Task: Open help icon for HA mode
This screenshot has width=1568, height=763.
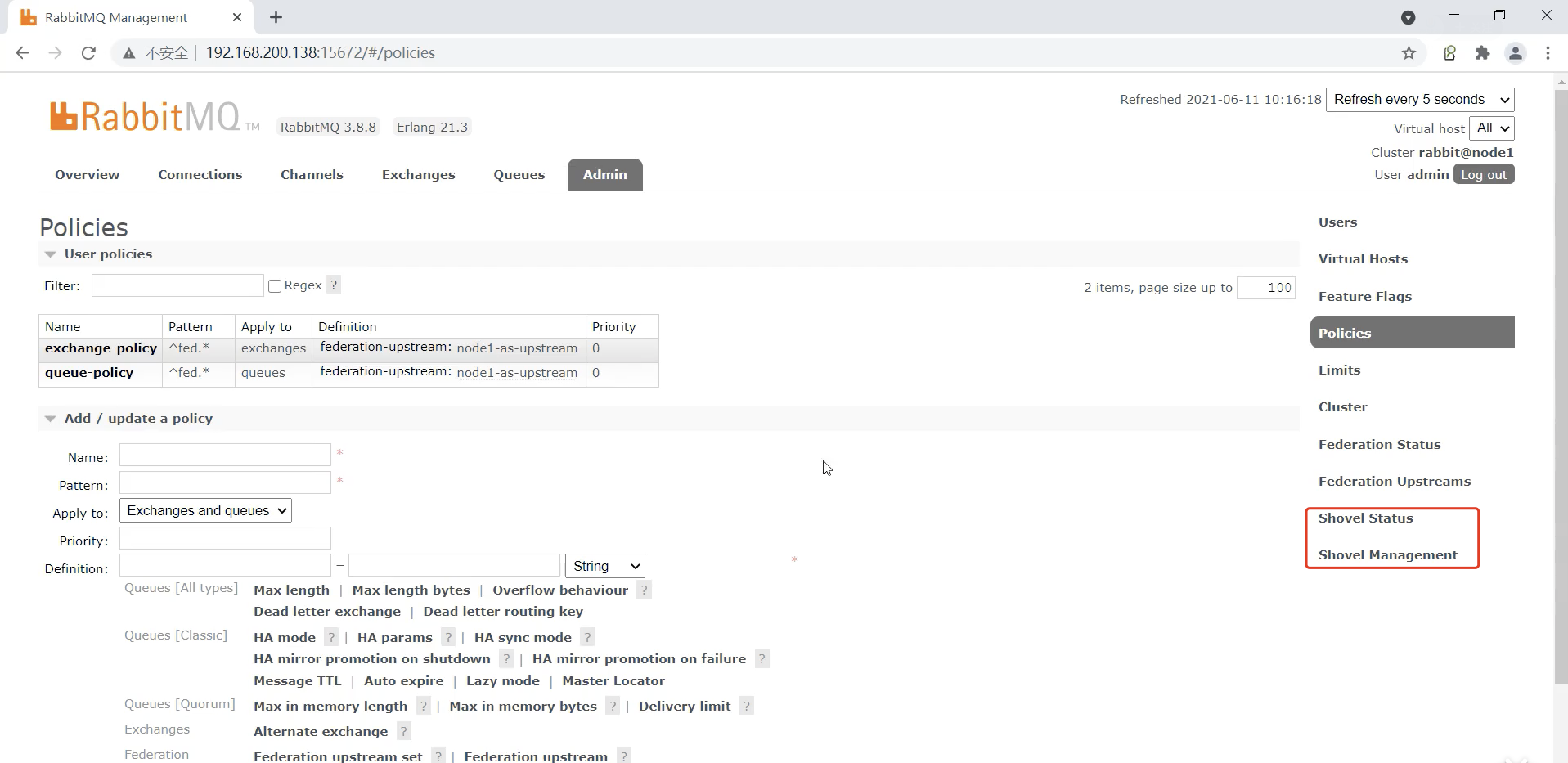Action: 331,638
